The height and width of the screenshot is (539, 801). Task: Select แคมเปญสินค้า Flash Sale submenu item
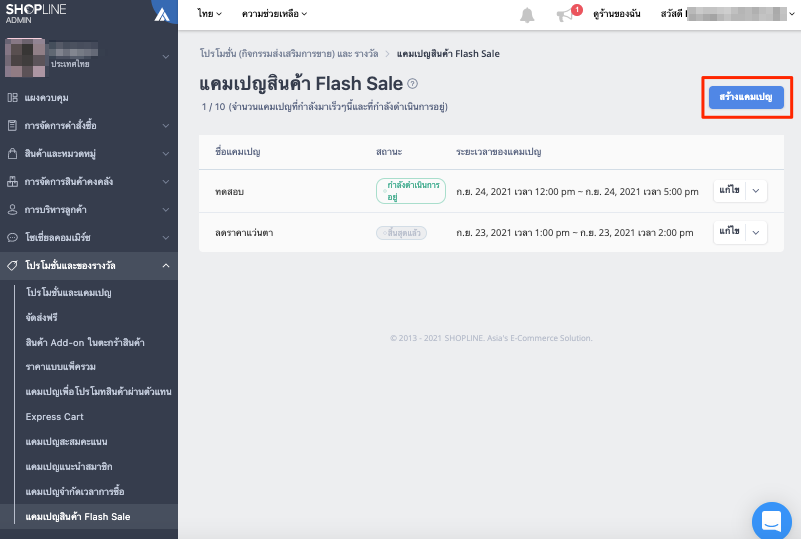pyautogui.click(x=78, y=517)
